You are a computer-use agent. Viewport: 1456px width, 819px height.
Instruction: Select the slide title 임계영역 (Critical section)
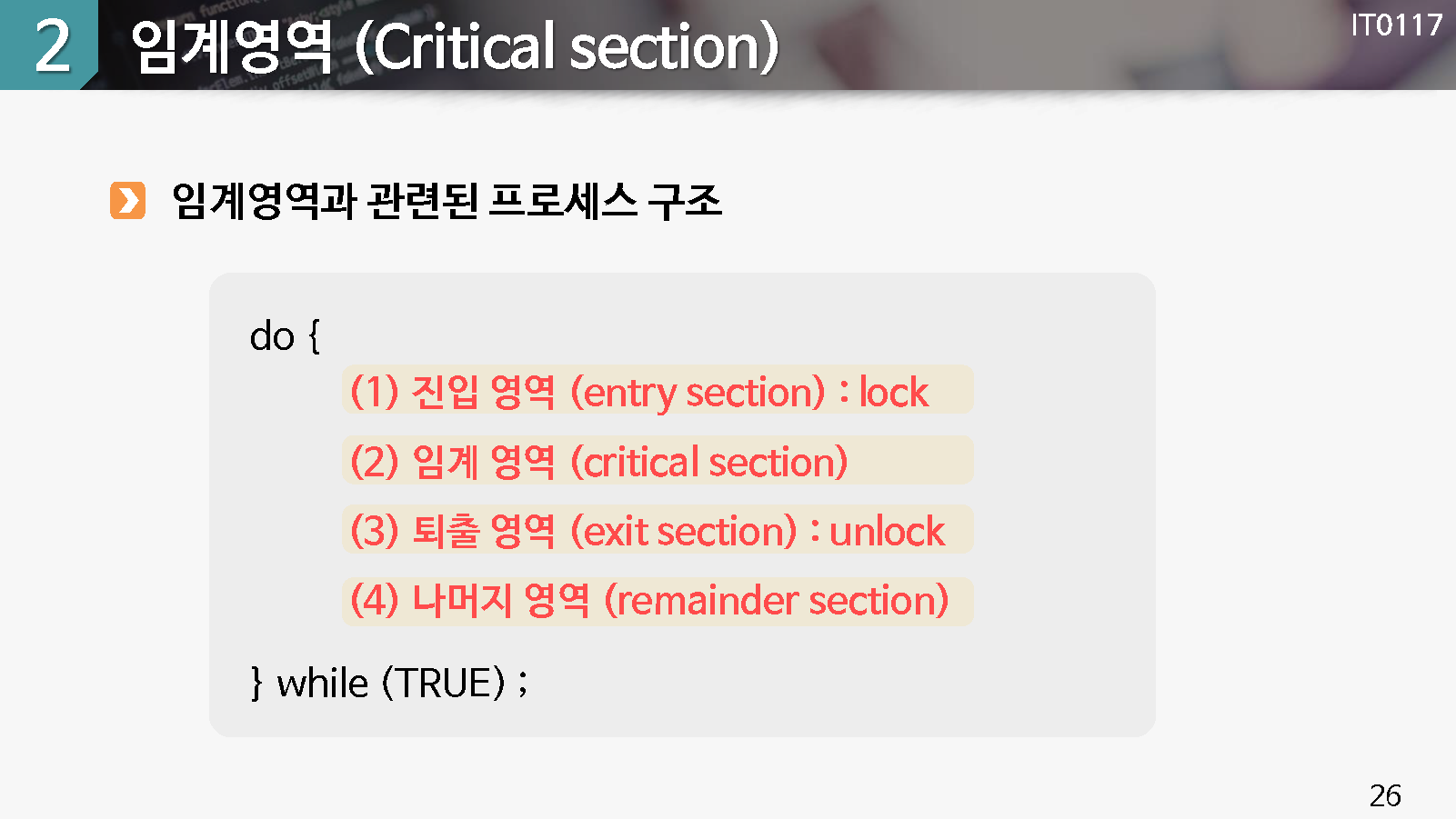click(x=455, y=47)
